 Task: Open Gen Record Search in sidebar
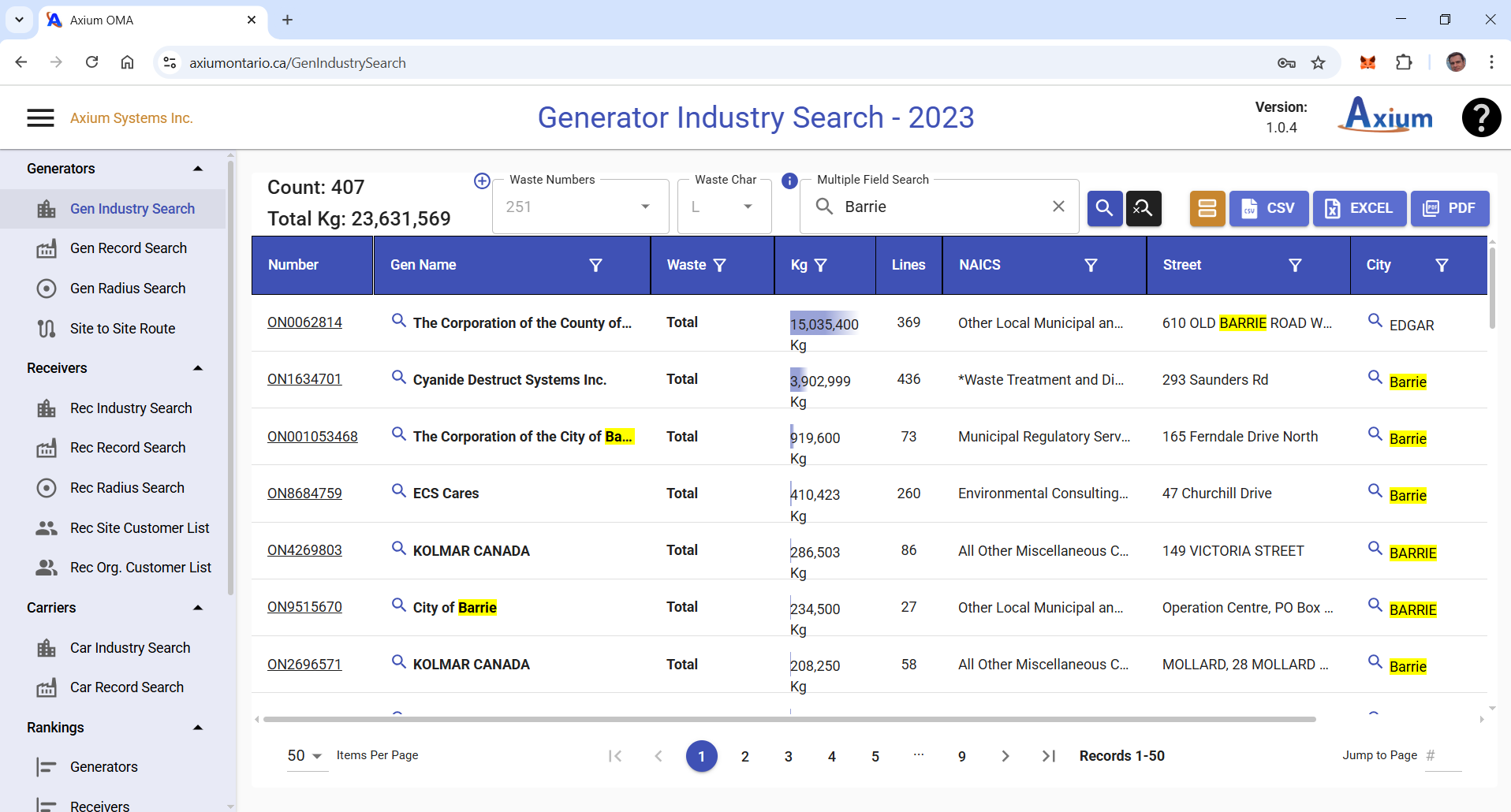(x=128, y=248)
